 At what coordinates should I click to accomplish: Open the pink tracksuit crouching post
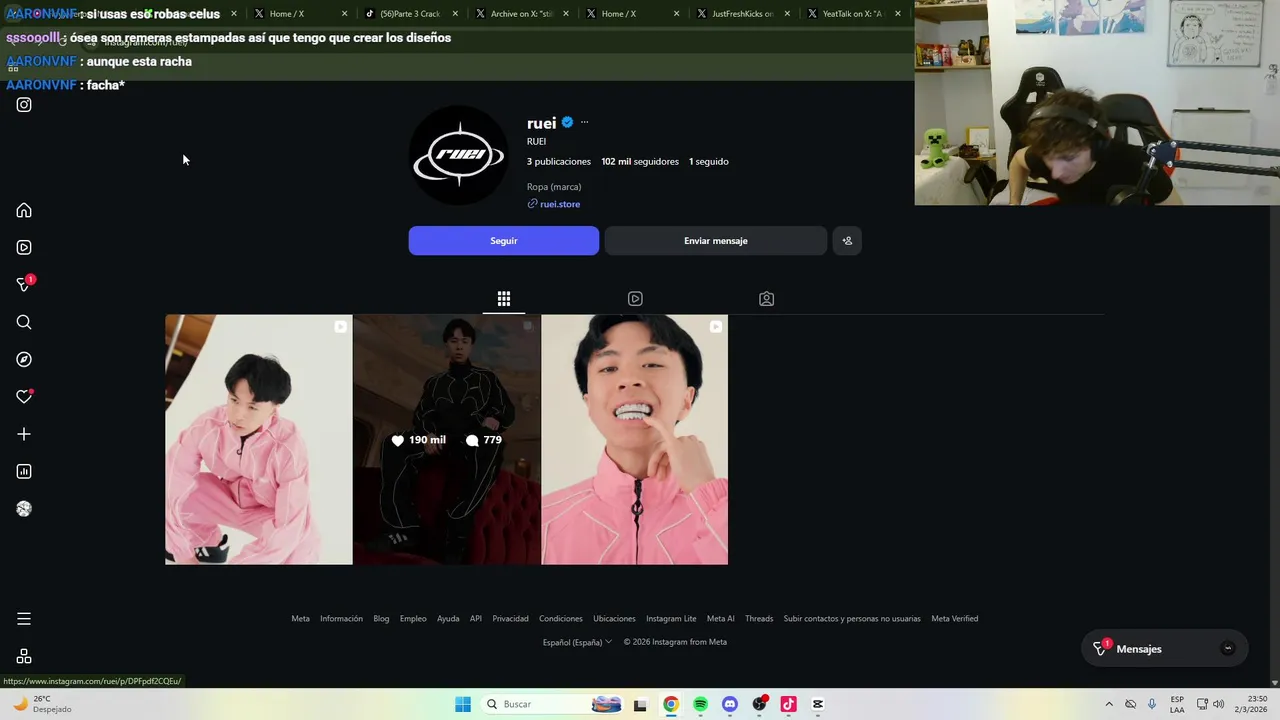259,440
